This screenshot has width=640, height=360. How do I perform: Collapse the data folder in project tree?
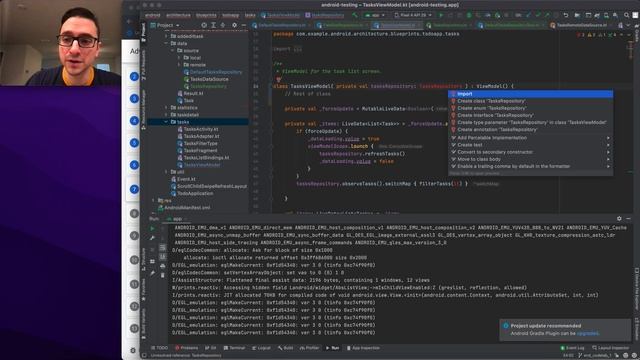166,43
